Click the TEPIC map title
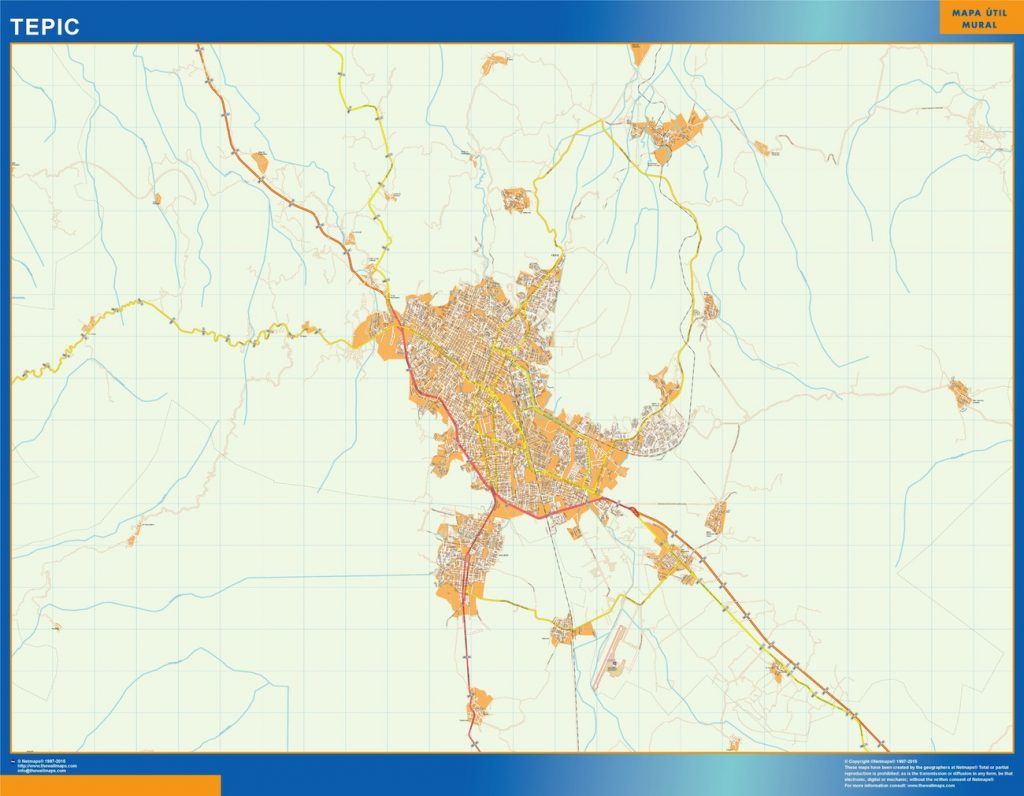 pos(46,20)
